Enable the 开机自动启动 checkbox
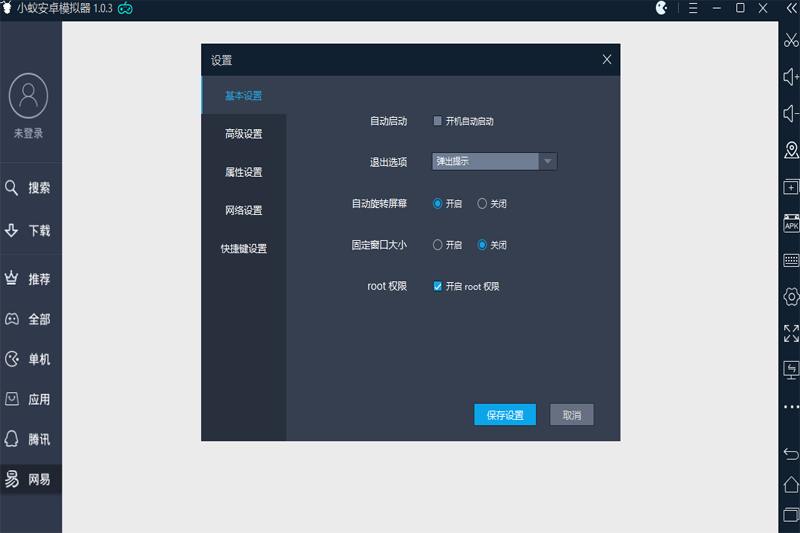The image size is (800, 533). (438, 121)
